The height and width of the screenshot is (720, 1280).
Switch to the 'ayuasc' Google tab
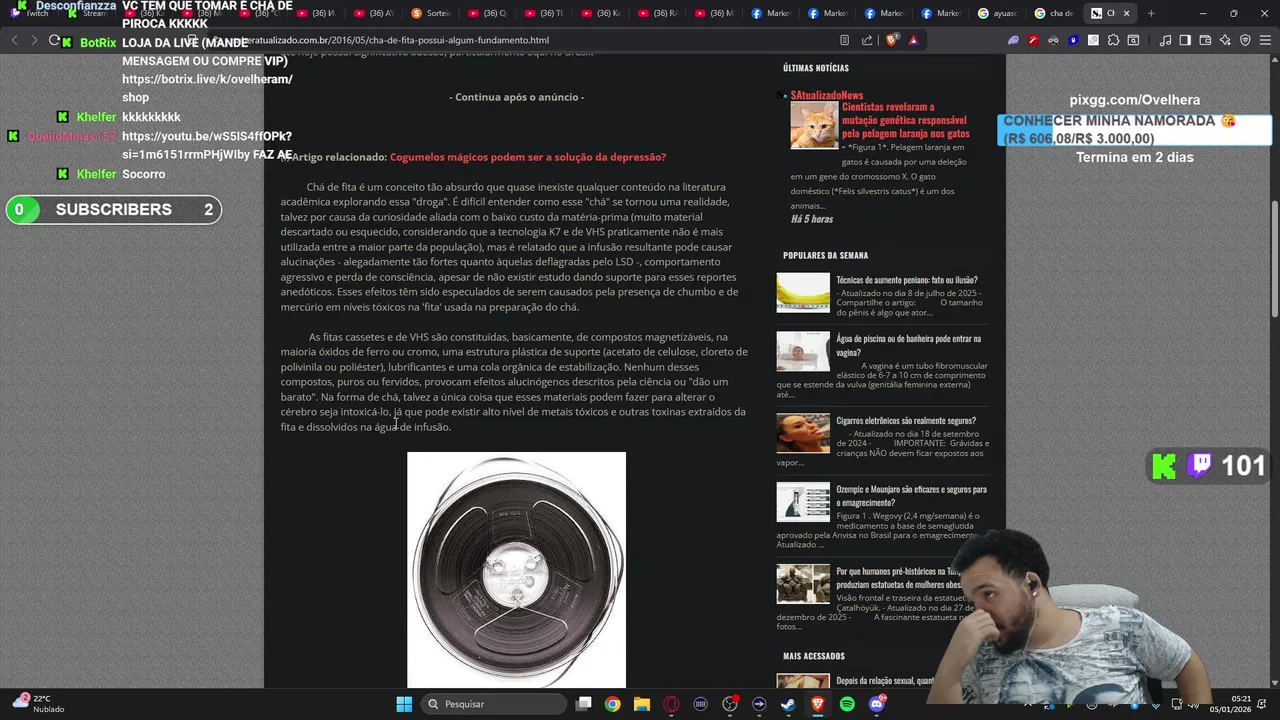coord(997,13)
